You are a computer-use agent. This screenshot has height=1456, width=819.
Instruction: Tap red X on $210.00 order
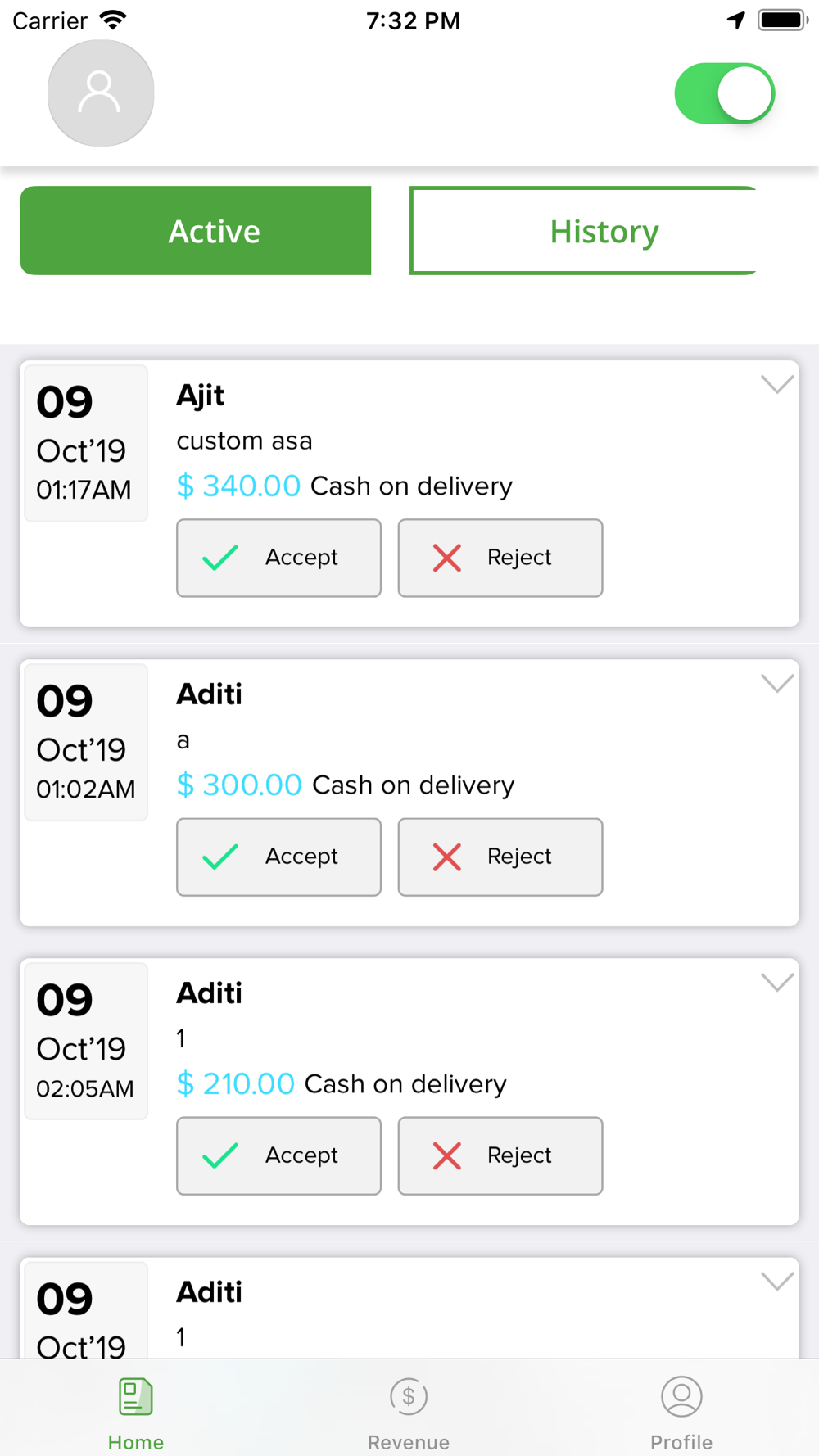pos(447,1155)
